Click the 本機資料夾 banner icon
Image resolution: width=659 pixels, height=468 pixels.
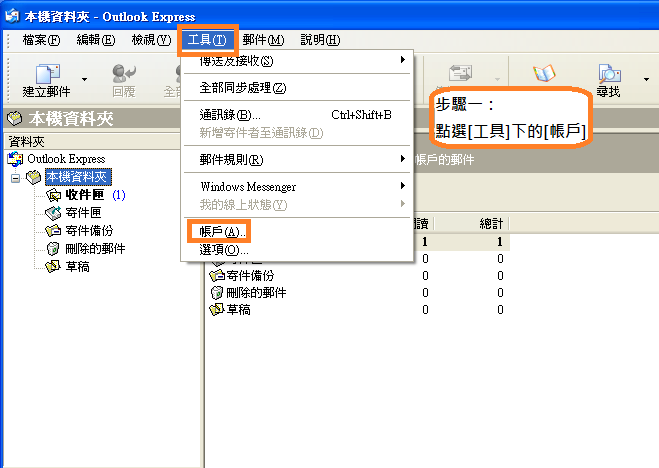(x=15, y=118)
